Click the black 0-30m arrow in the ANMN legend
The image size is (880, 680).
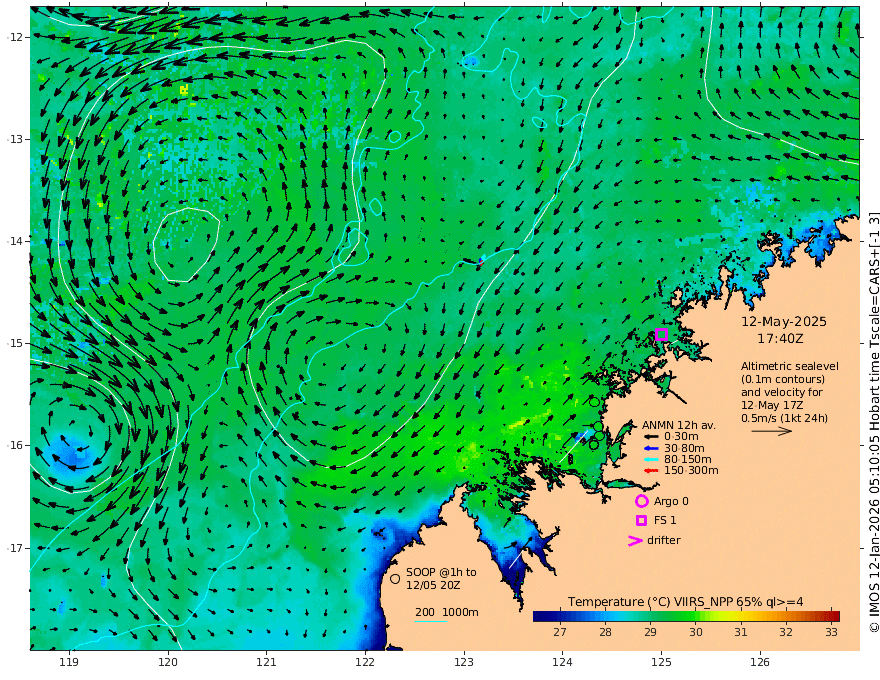[650, 437]
